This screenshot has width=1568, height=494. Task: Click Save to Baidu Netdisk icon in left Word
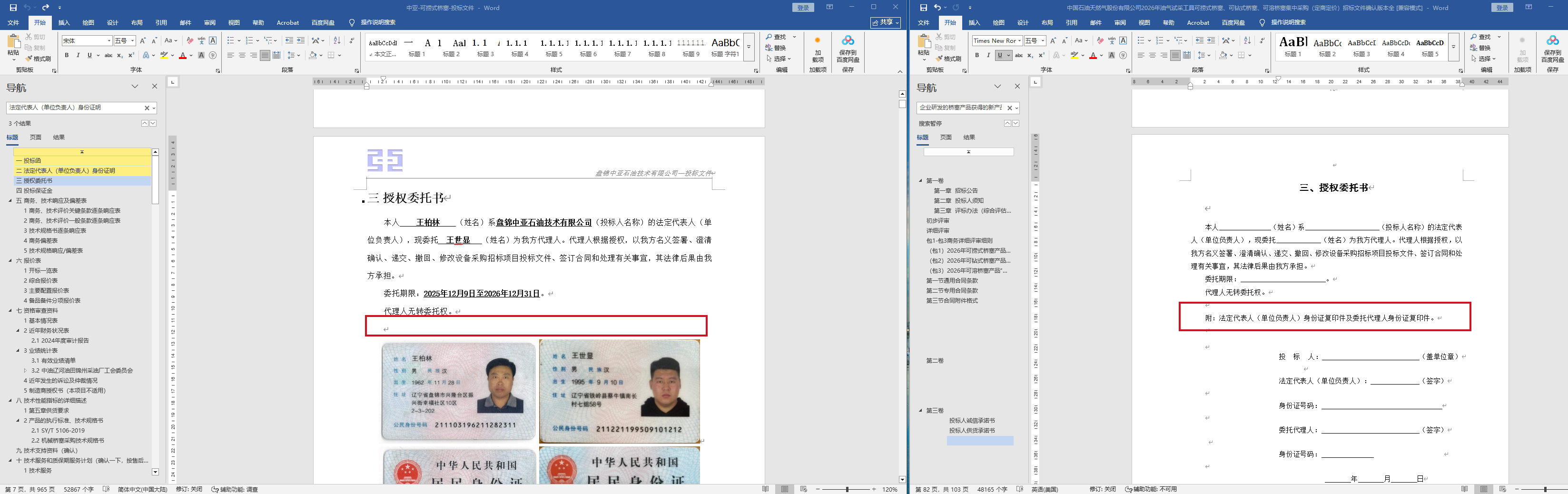click(x=848, y=49)
